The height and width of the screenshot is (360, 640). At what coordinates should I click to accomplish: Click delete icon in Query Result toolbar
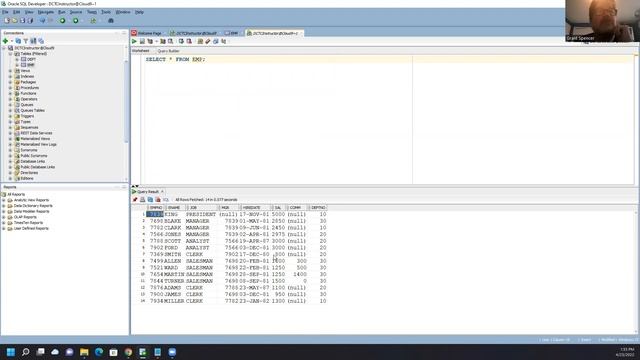pos(158,200)
